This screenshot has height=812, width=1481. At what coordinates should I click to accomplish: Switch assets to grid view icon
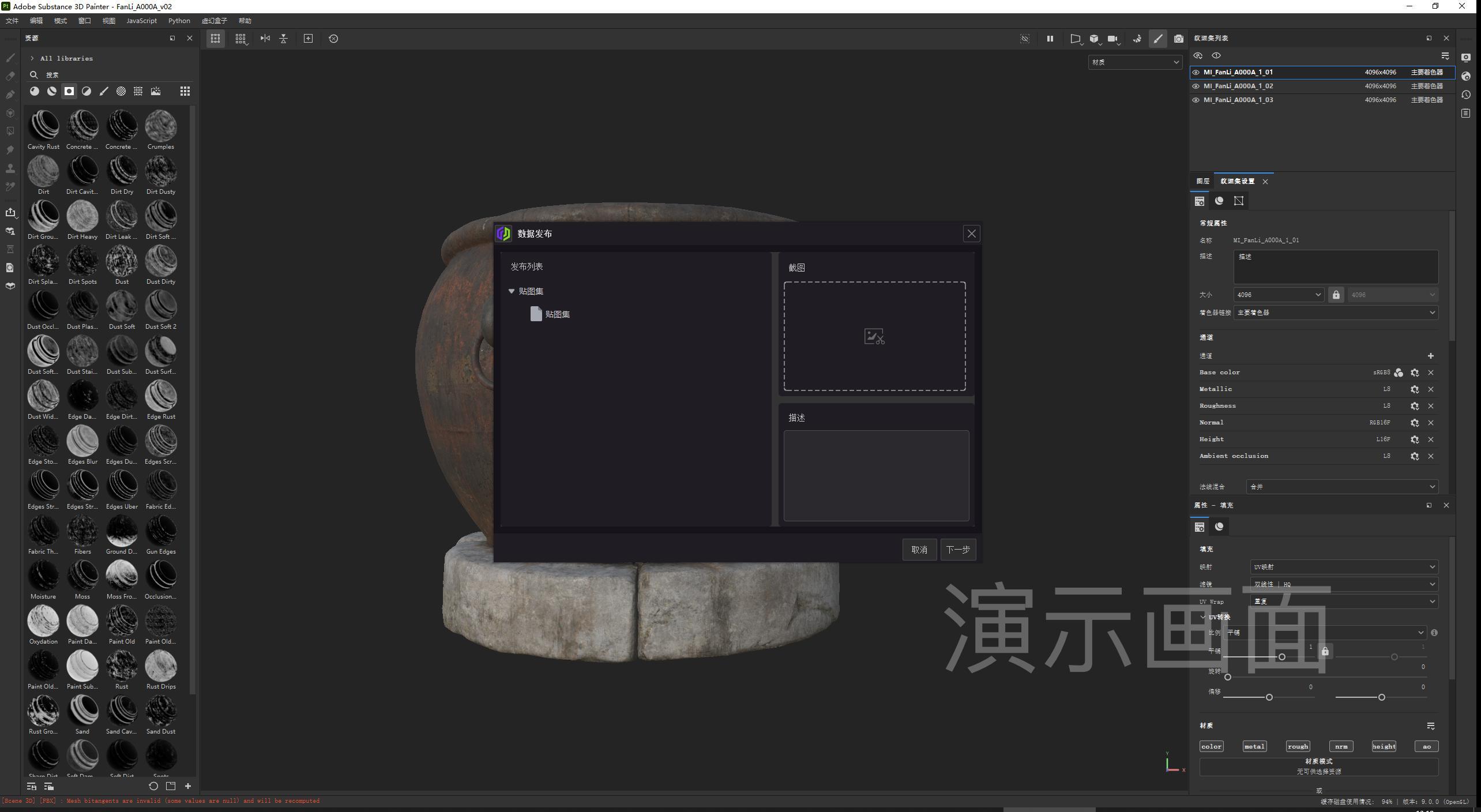[x=185, y=91]
